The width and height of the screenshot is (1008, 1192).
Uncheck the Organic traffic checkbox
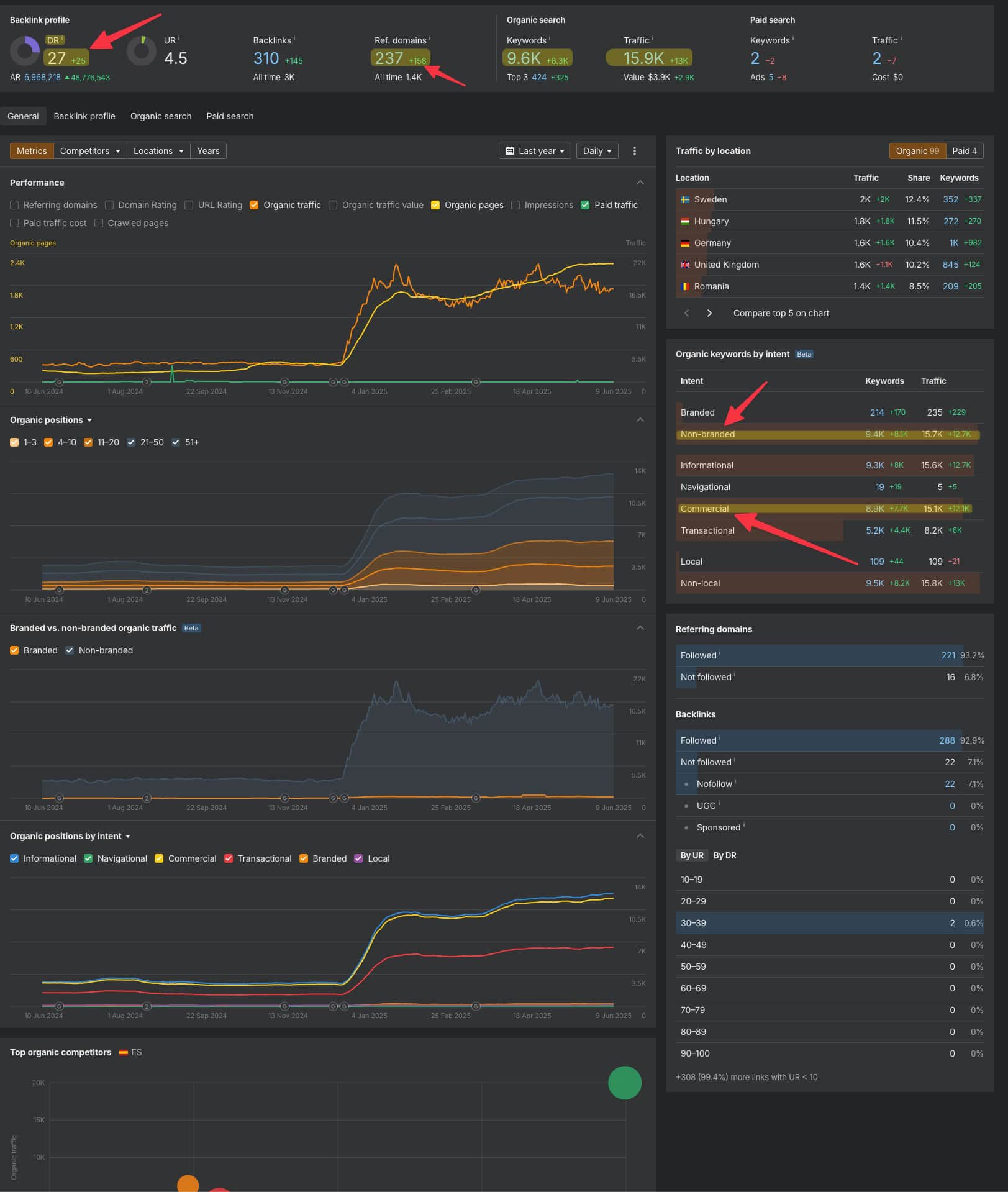tap(254, 205)
